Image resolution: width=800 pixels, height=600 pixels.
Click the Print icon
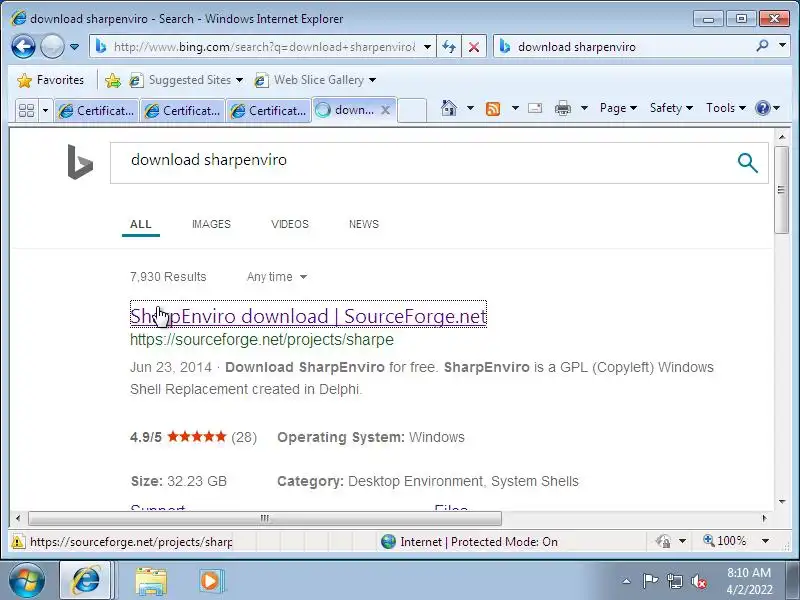[x=563, y=108]
